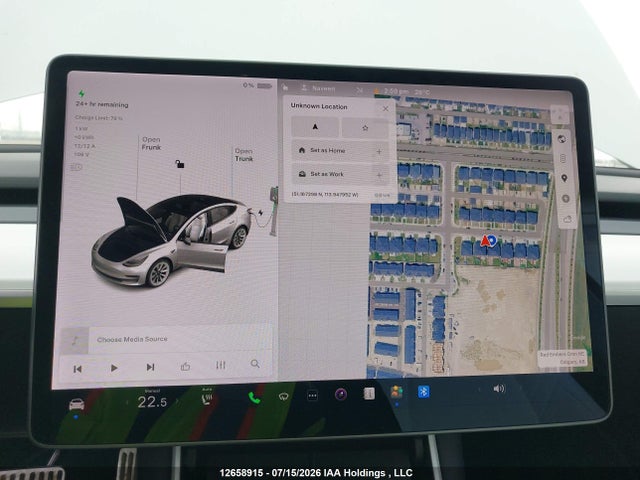Tap the 22.5 cabin temperature setting

pyautogui.click(x=152, y=402)
